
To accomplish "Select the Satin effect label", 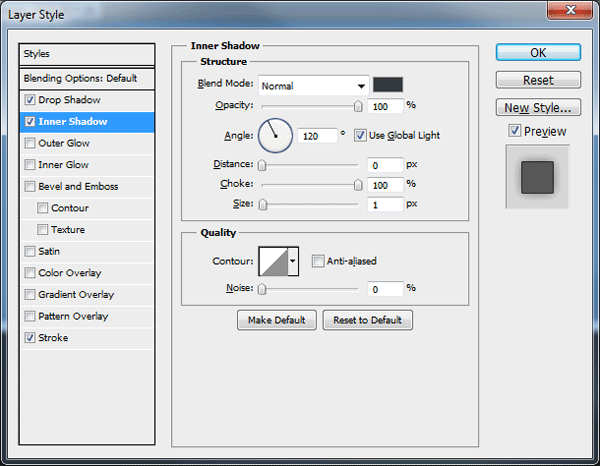I will (49, 251).
